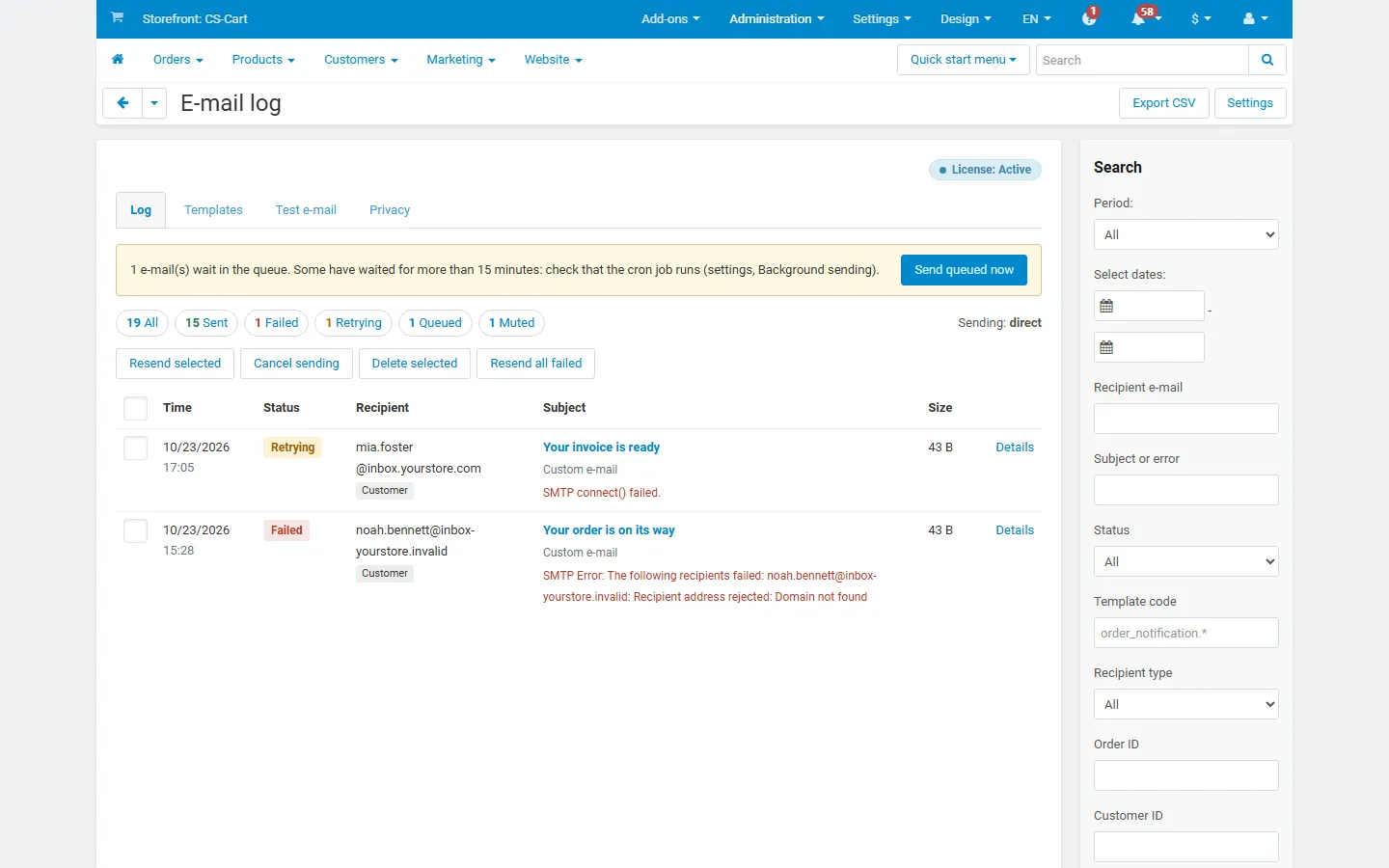Click the Resend all failed button
Screen dimensions: 1389x868
[x=536, y=364]
